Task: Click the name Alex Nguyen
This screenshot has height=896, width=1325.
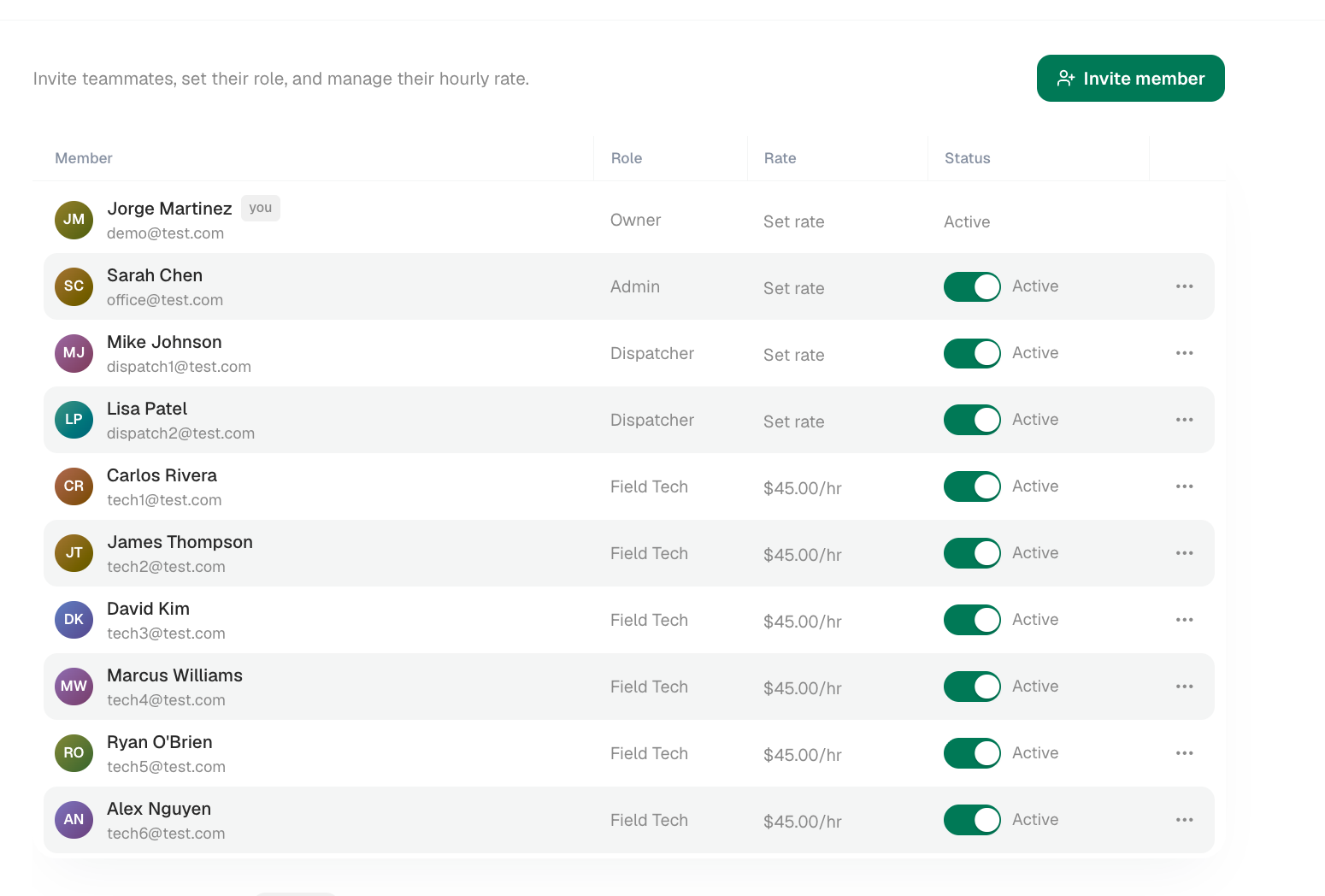Action: 159,809
